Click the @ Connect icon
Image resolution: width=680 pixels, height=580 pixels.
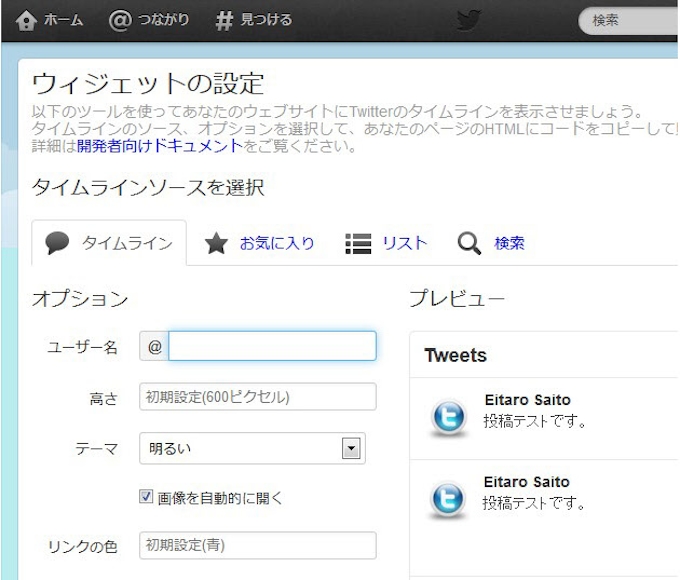click(x=120, y=20)
